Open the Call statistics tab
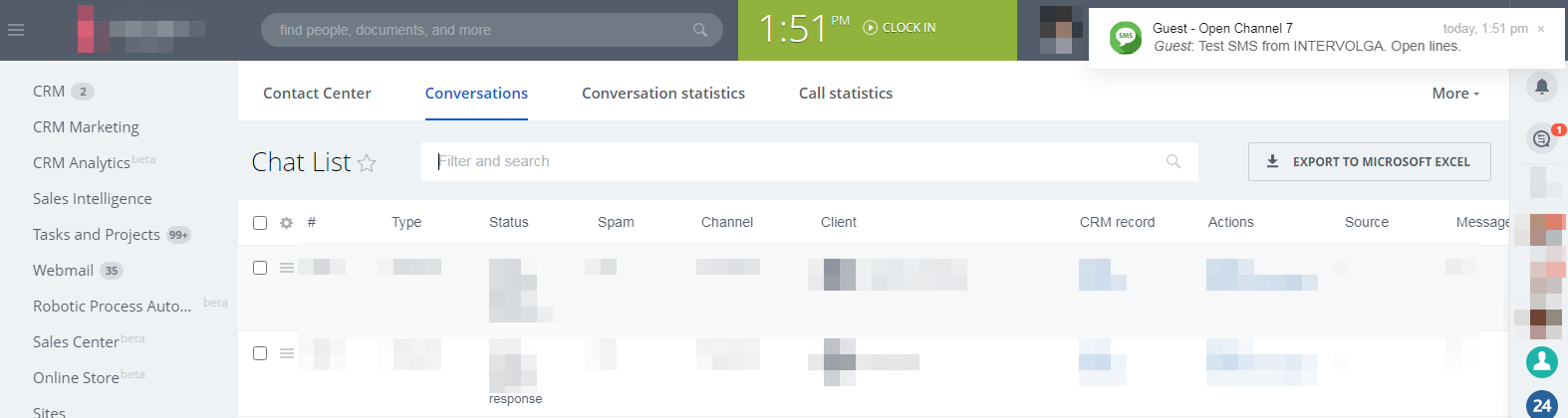1568x418 pixels. coord(846,94)
